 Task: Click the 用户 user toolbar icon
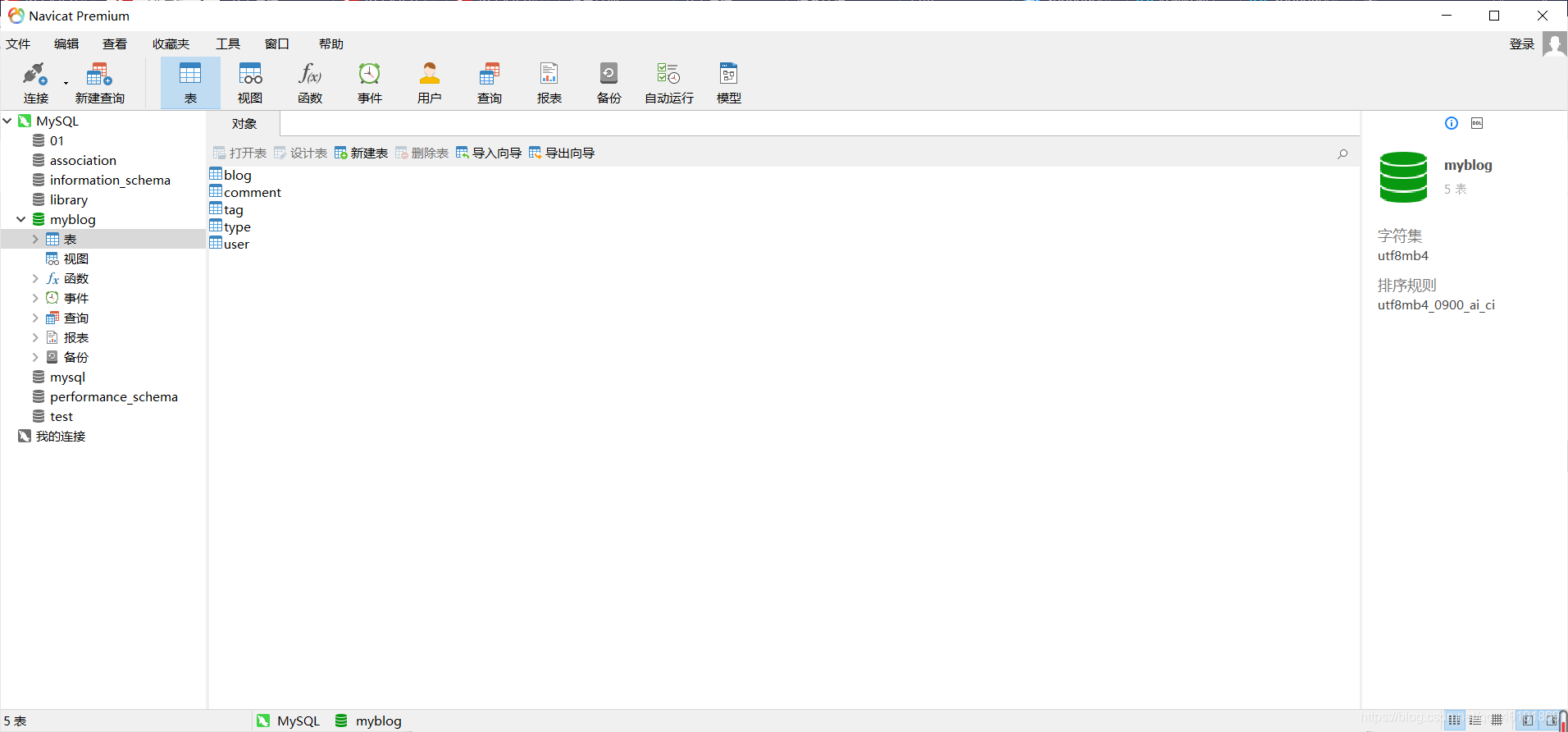tap(430, 83)
